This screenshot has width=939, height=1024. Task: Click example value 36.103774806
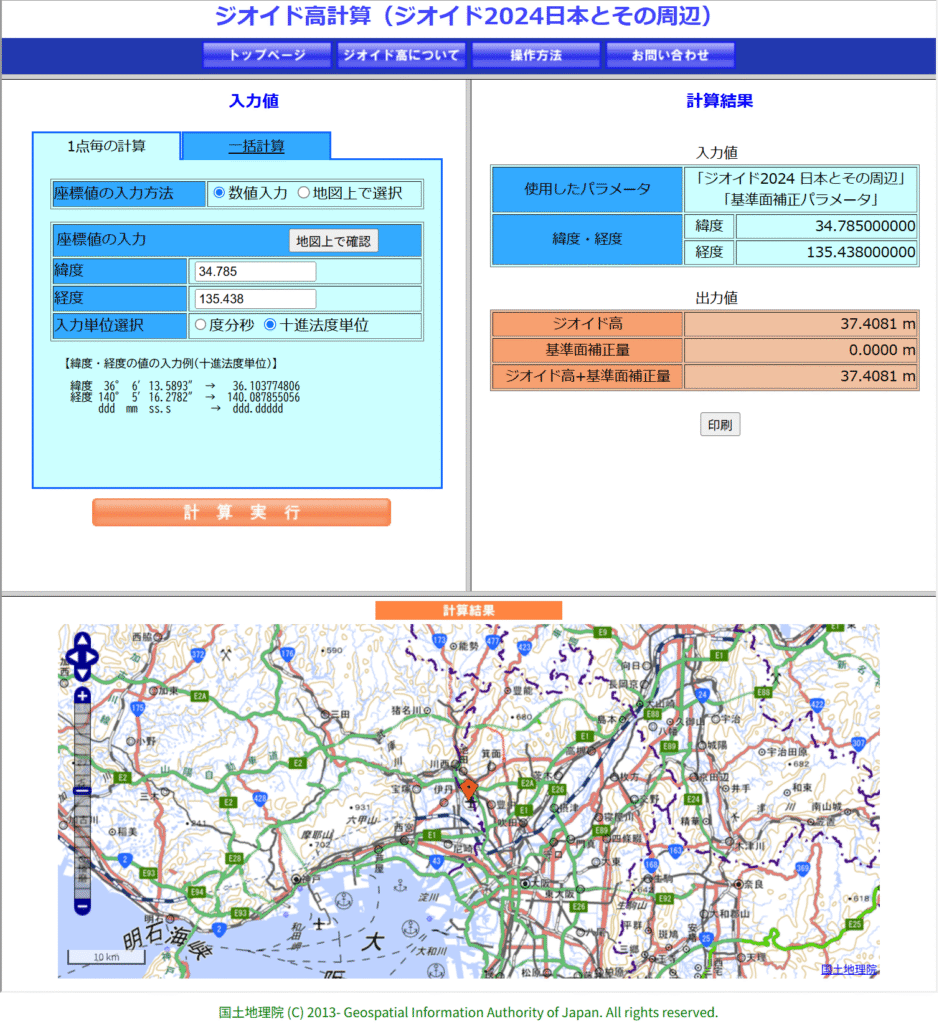pos(266,386)
